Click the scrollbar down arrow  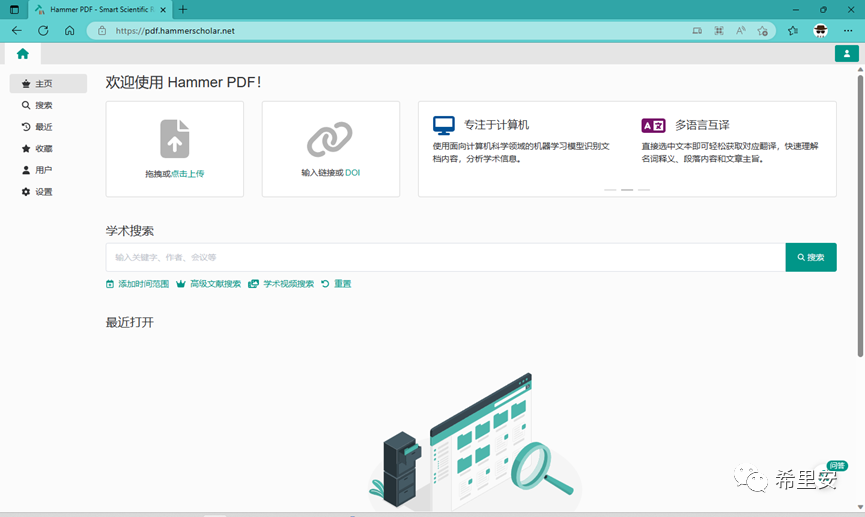click(x=860, y=507)
